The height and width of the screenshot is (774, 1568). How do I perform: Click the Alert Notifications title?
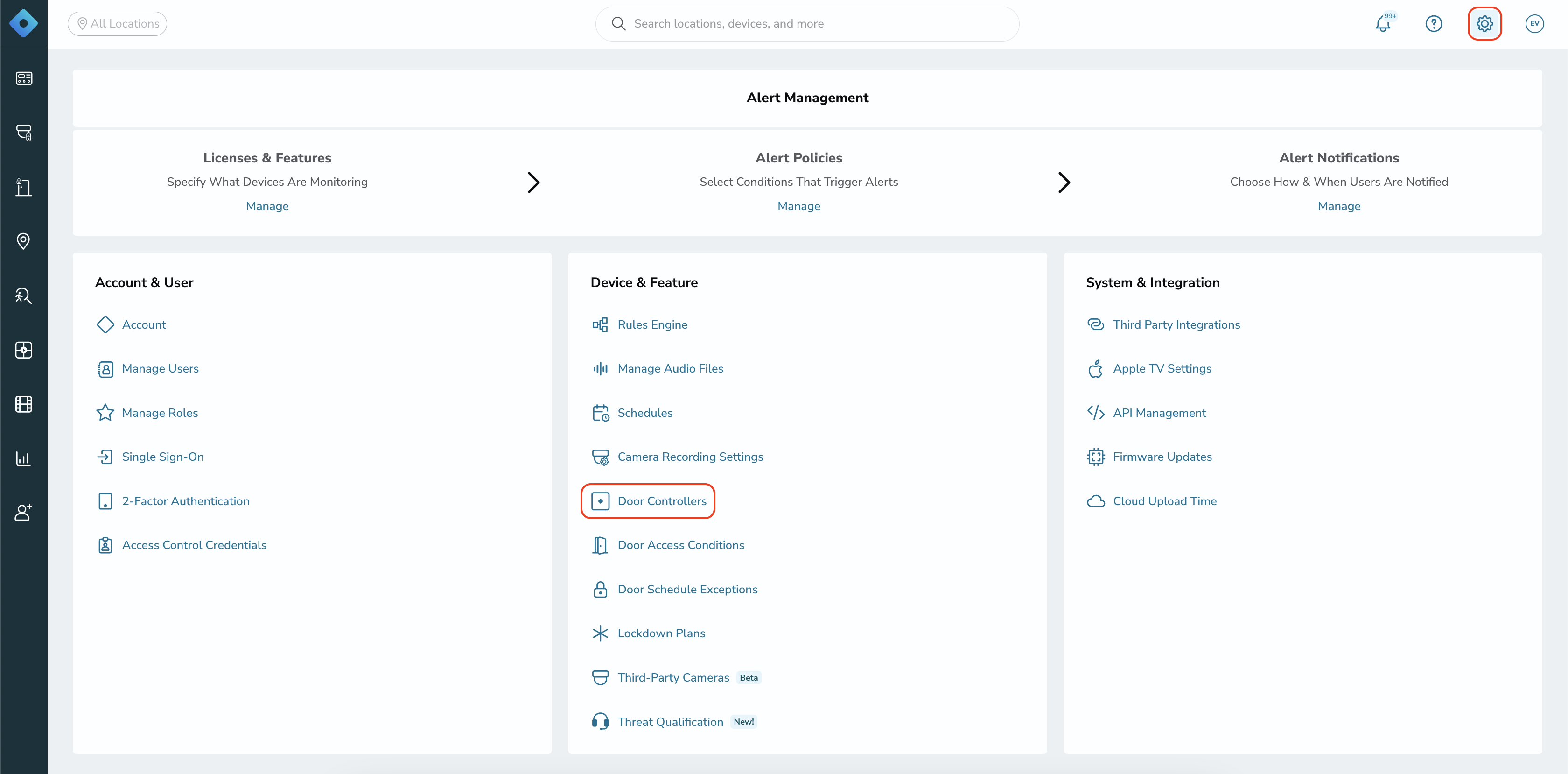[x=1338, y=158]
